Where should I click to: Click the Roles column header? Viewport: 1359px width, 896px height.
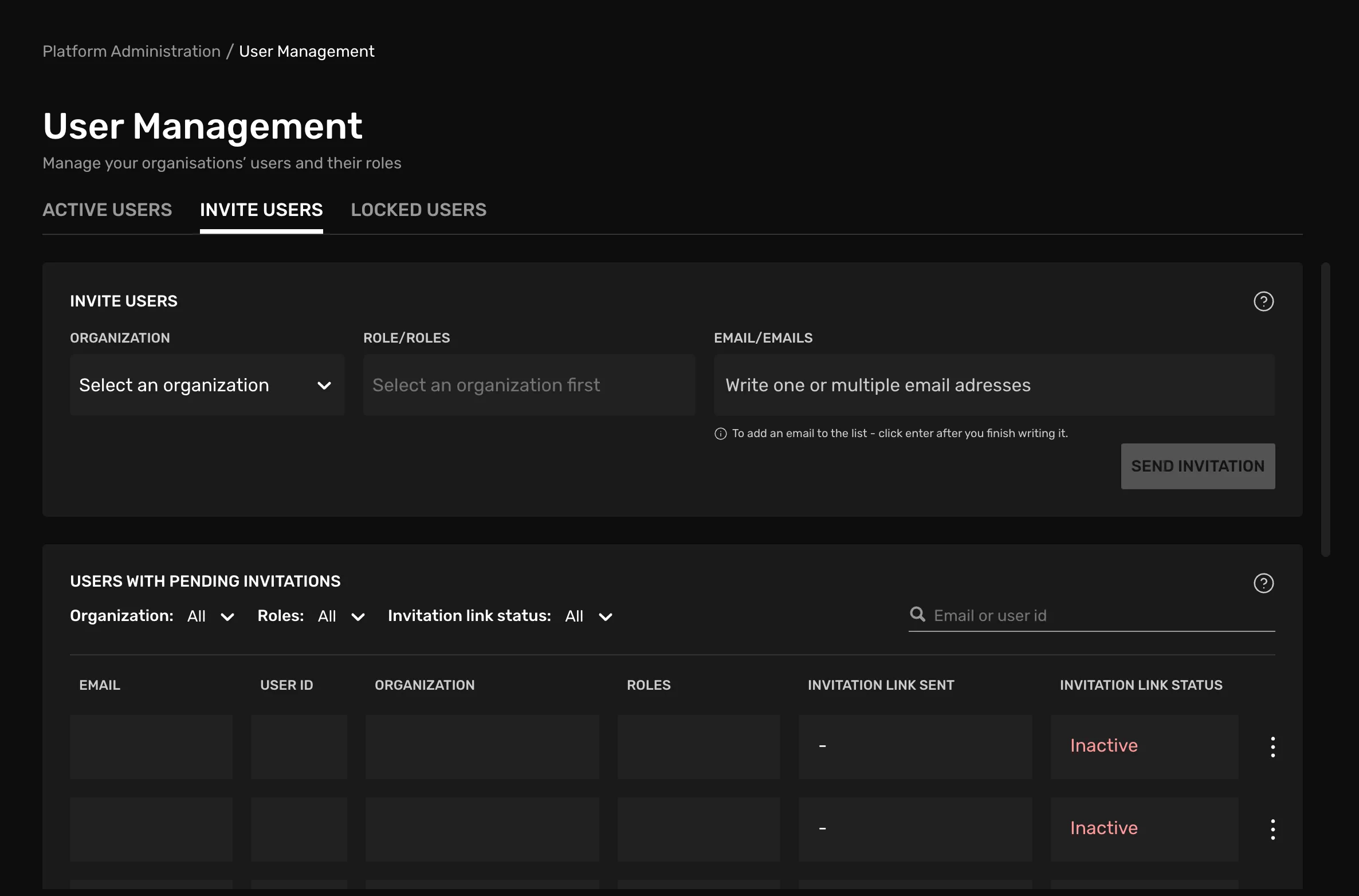point(649,685)
